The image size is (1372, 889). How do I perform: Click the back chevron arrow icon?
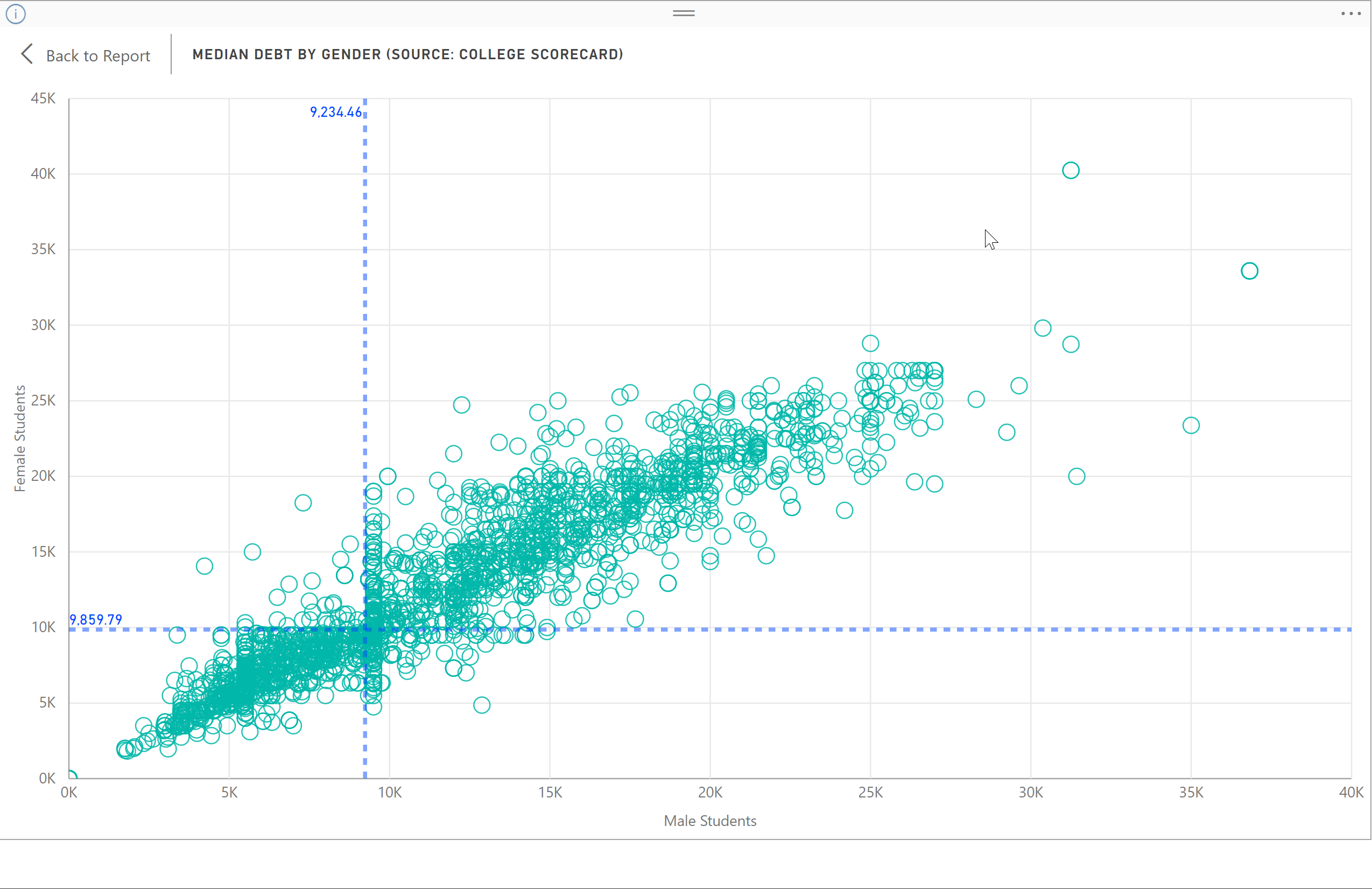[x=26, y=54]
